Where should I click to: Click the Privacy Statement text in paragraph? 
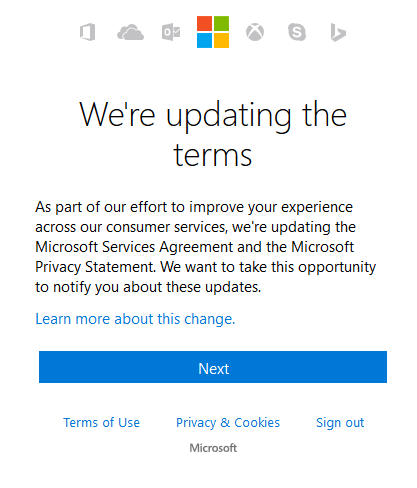click(x=95, y=267)
